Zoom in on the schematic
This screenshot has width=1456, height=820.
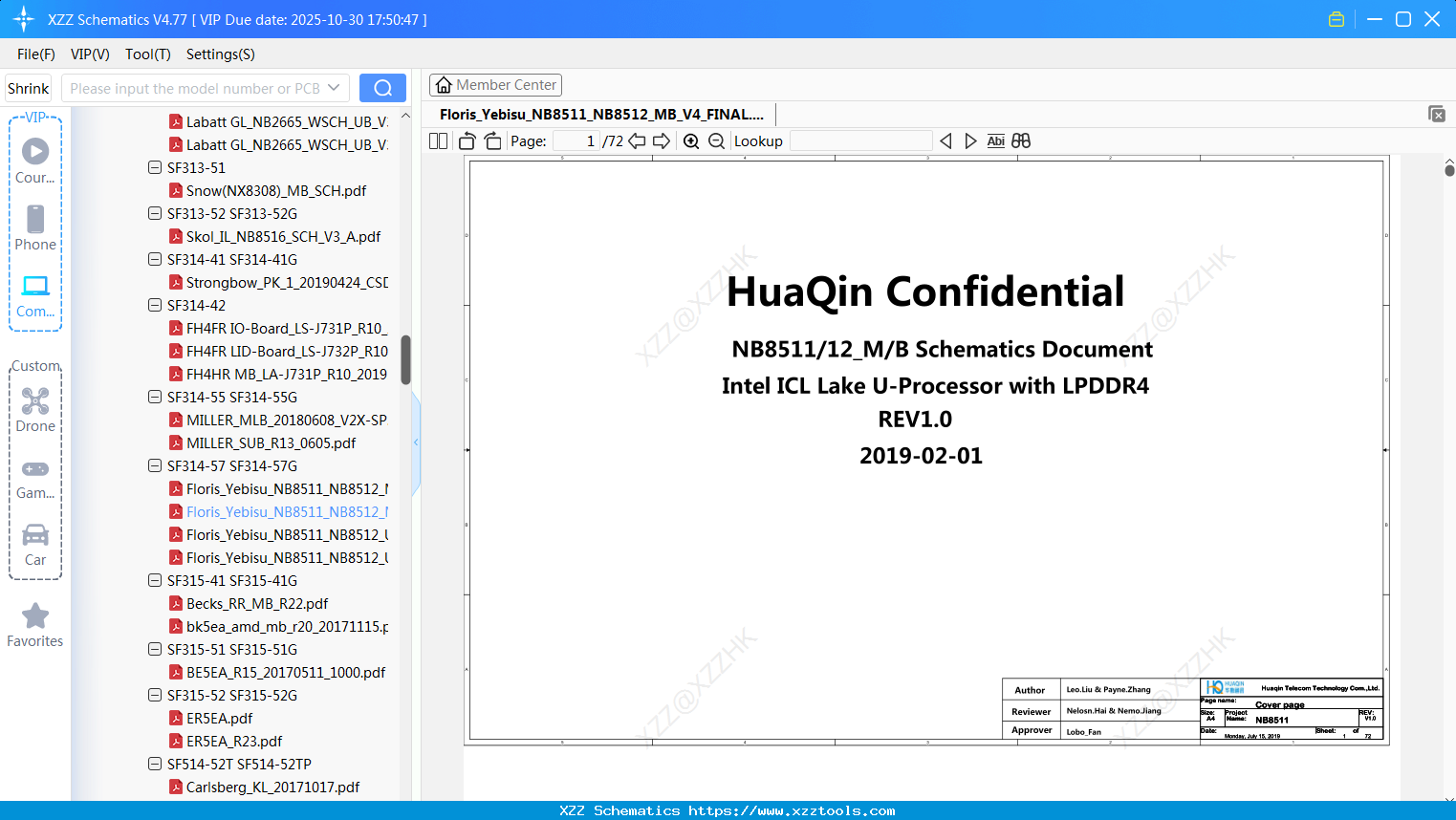point(691,140)
